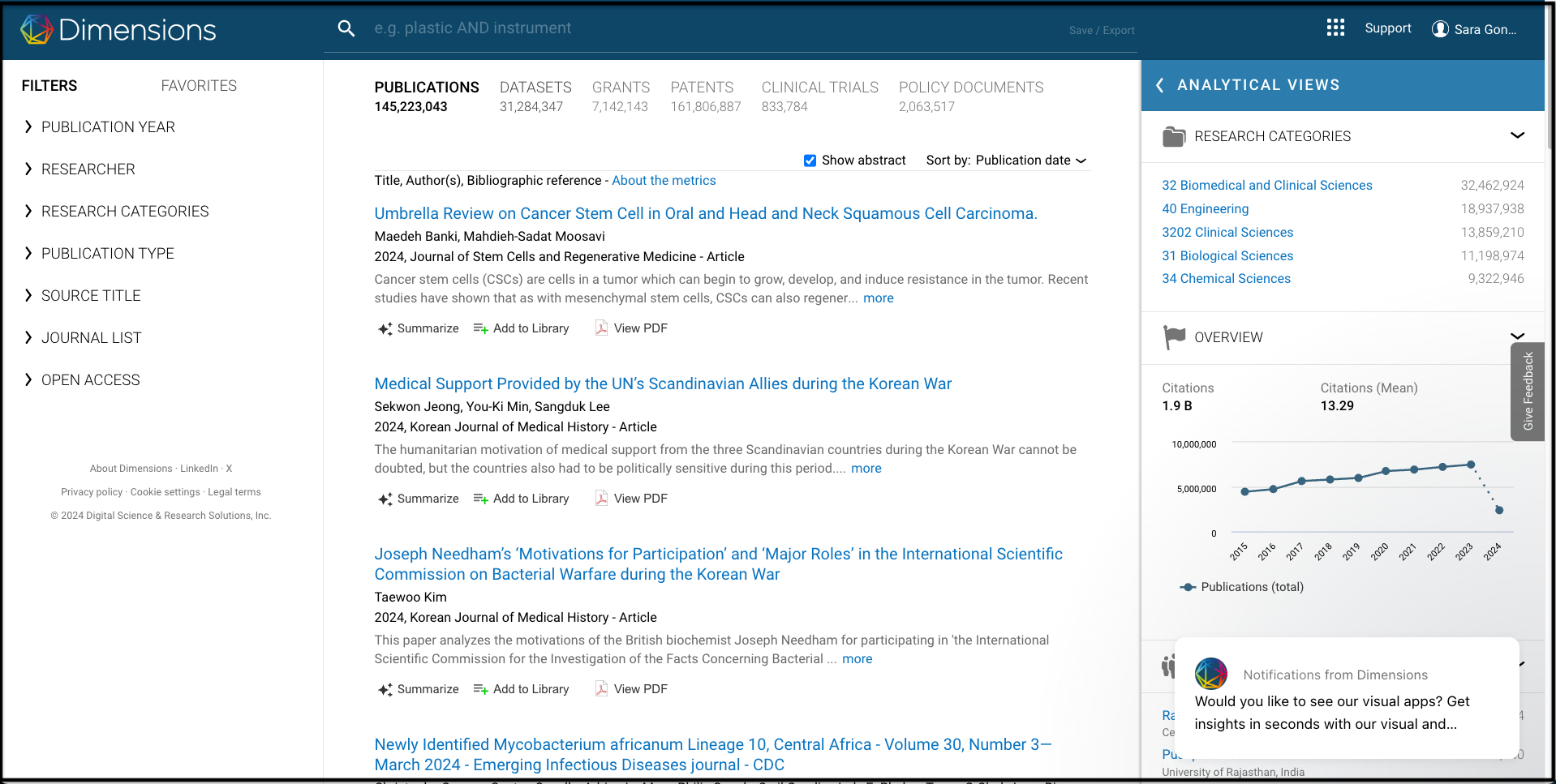
Task: Open the Favorites tab
Action: (x=199, y=86)
